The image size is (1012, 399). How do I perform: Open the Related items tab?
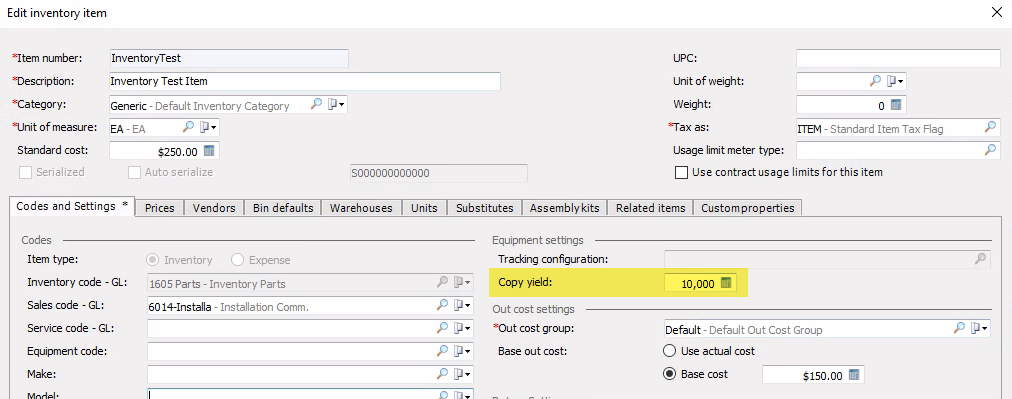tap(651, 208)
